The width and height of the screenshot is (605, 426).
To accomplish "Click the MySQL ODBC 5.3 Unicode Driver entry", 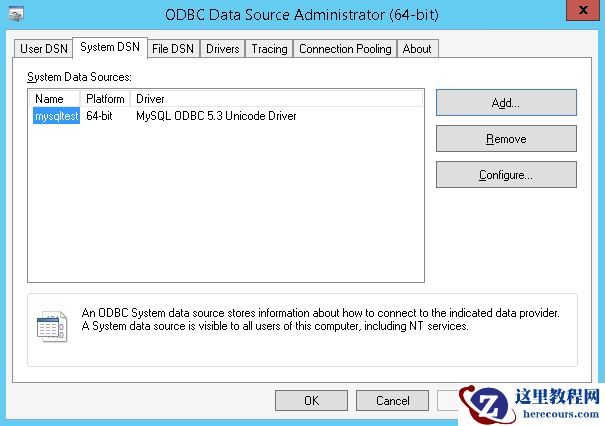I will (216, 116).
